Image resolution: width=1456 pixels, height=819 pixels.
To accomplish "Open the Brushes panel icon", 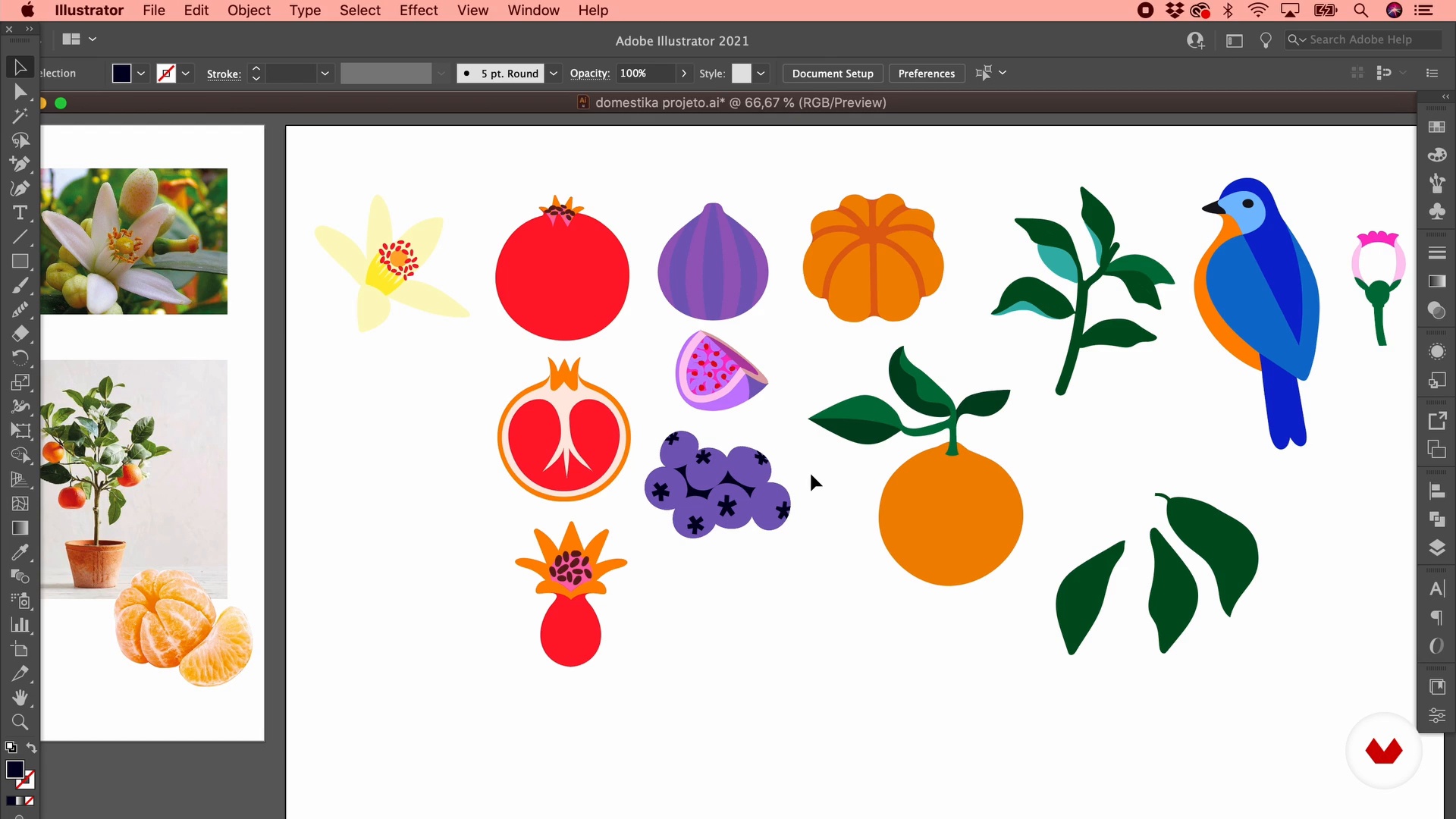I will [x=1437, y=184].
